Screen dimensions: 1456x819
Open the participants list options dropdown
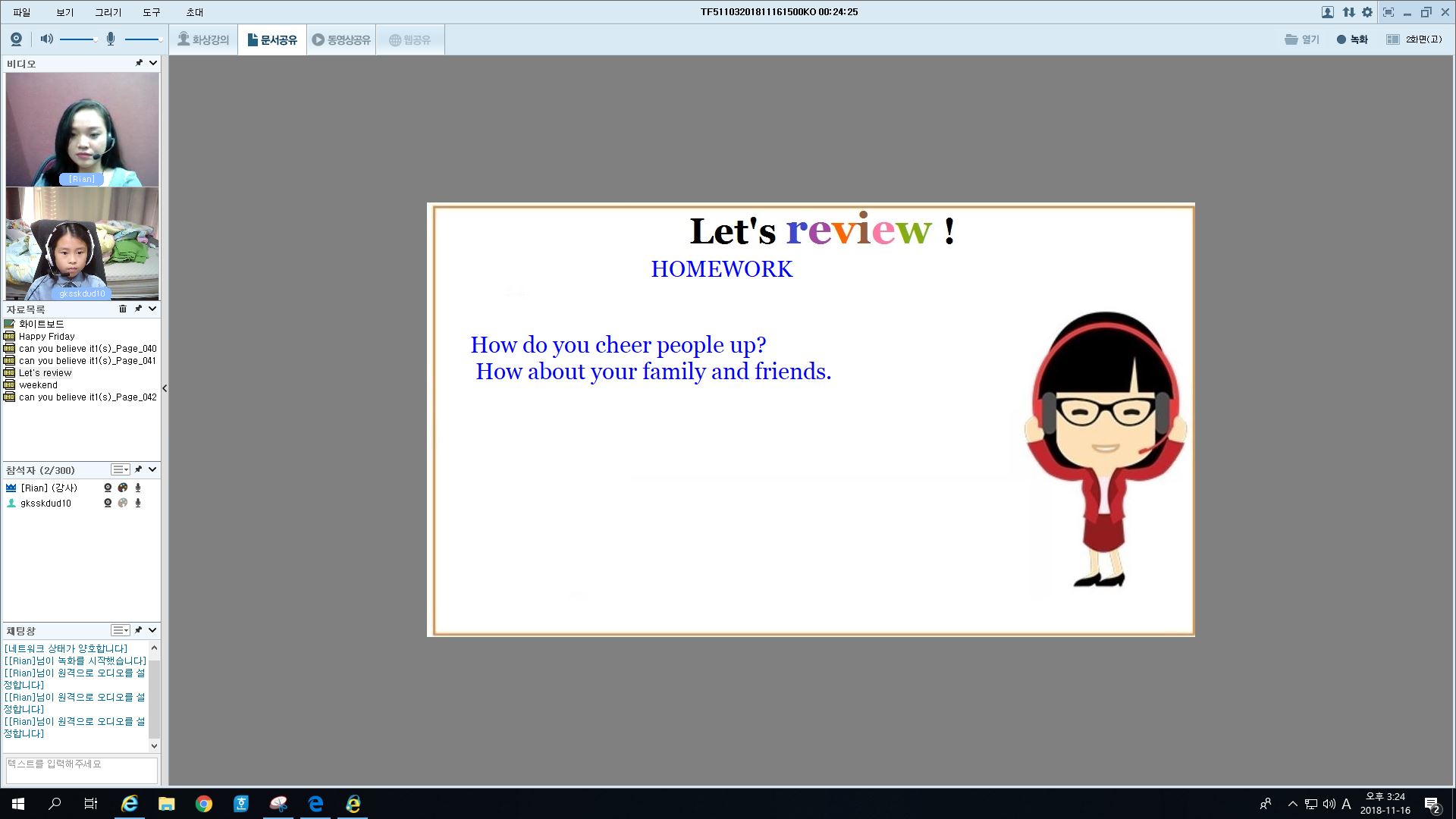coord(121,469)
